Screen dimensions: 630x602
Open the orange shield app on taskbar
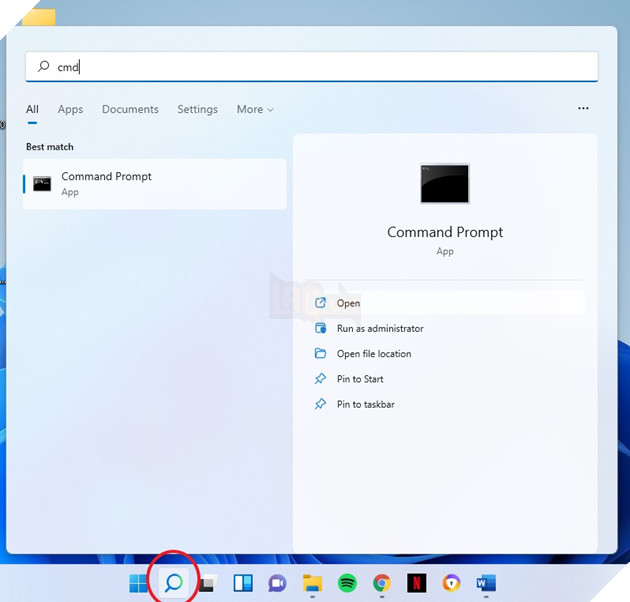[451, 583]
